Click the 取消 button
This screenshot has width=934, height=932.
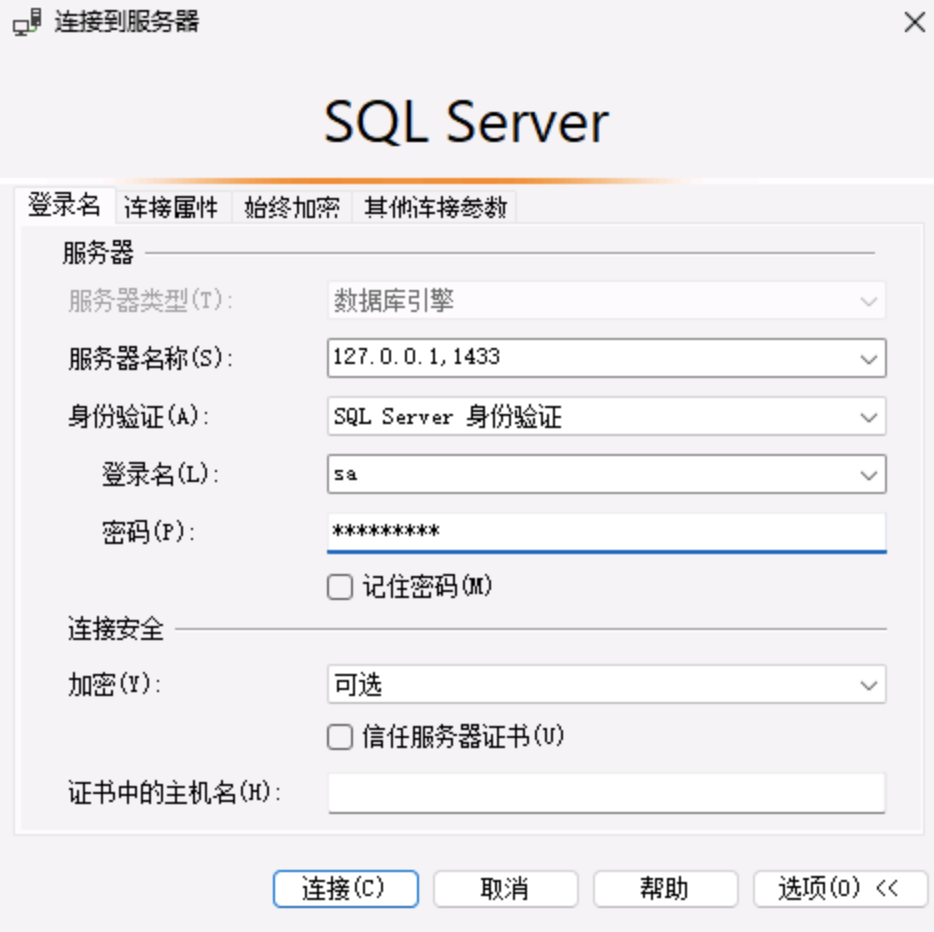[505, 889]
